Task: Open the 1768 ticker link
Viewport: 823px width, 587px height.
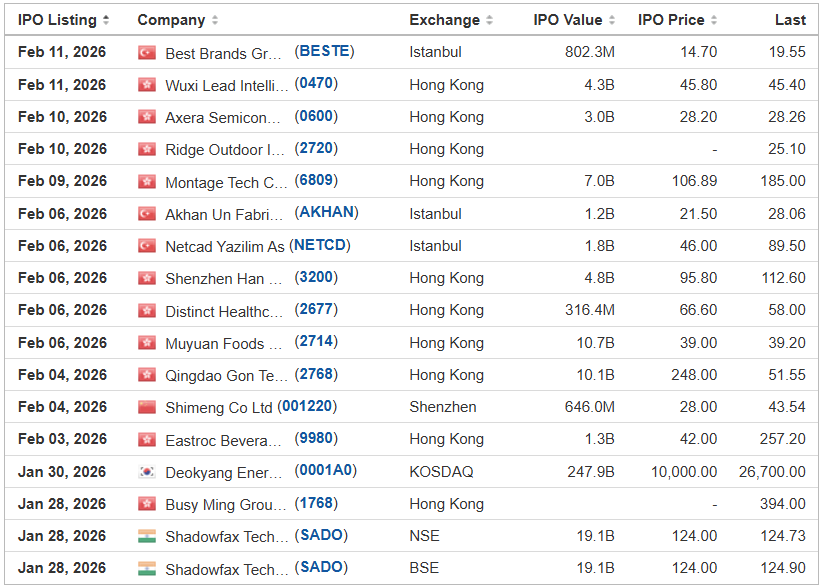Action: [316, 503]
